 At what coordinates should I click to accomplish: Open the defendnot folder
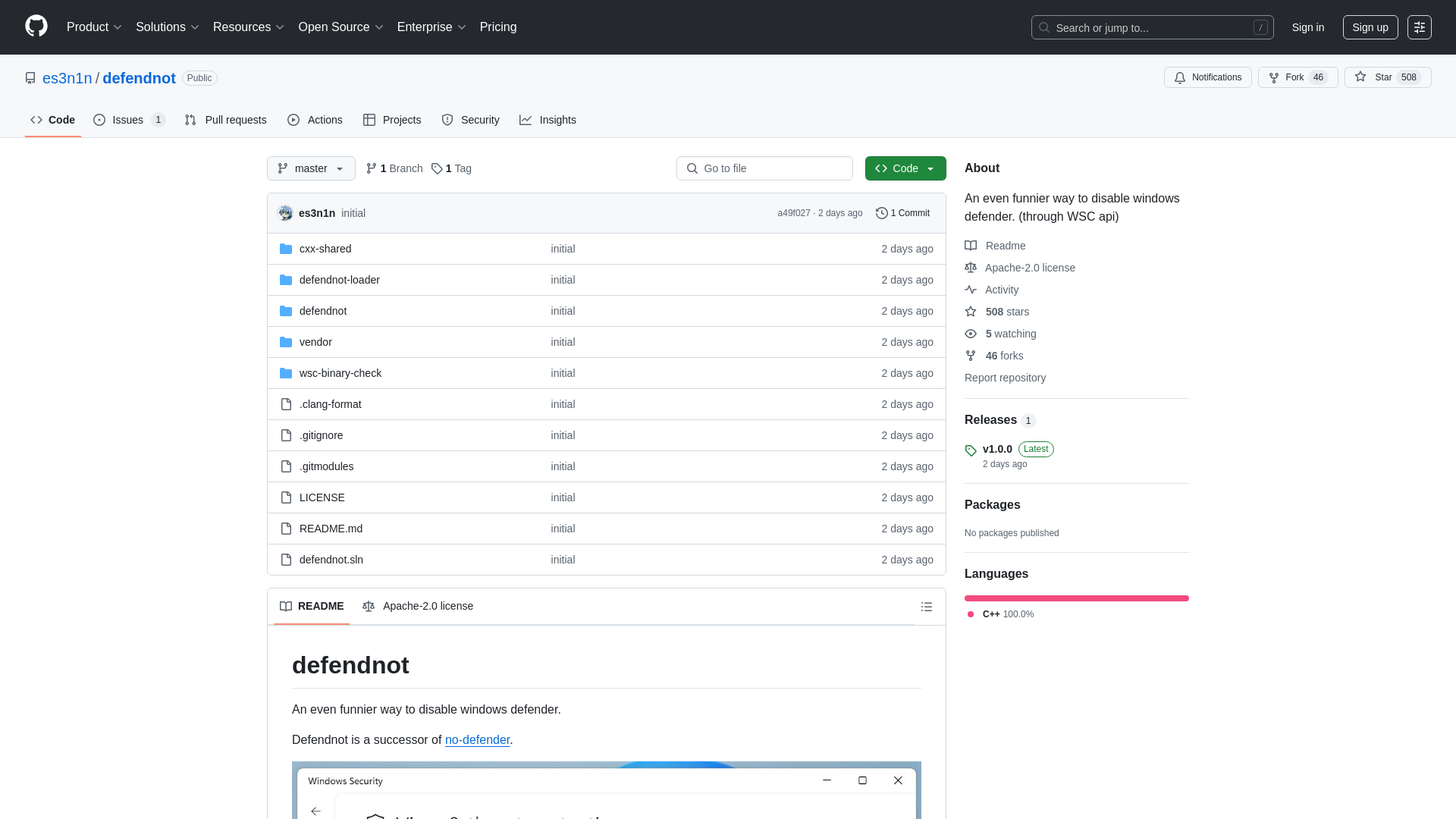pyautogui.click(x=322, y=311)
